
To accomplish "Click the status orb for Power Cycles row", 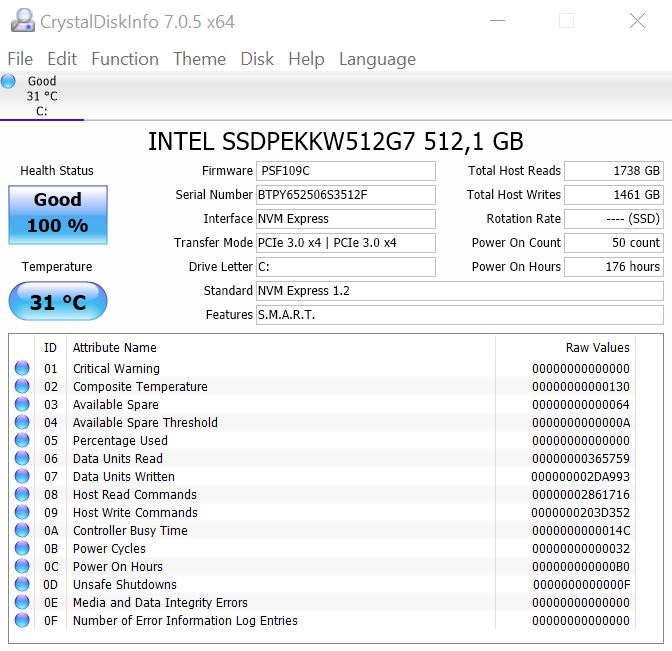I will [22, 549].
